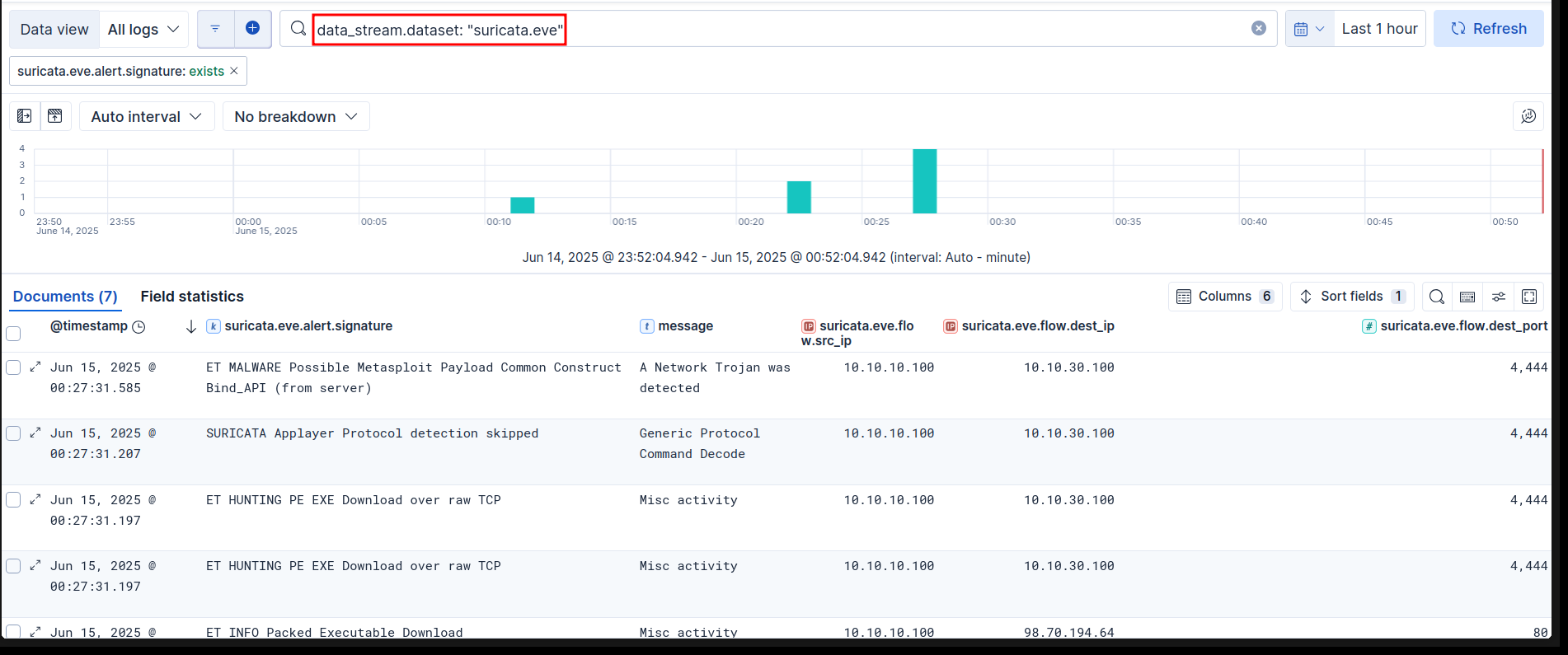This screenshot has width=1568, height=655.
Task: Click the hide chart icon
Action: click(x=55, y=116)
